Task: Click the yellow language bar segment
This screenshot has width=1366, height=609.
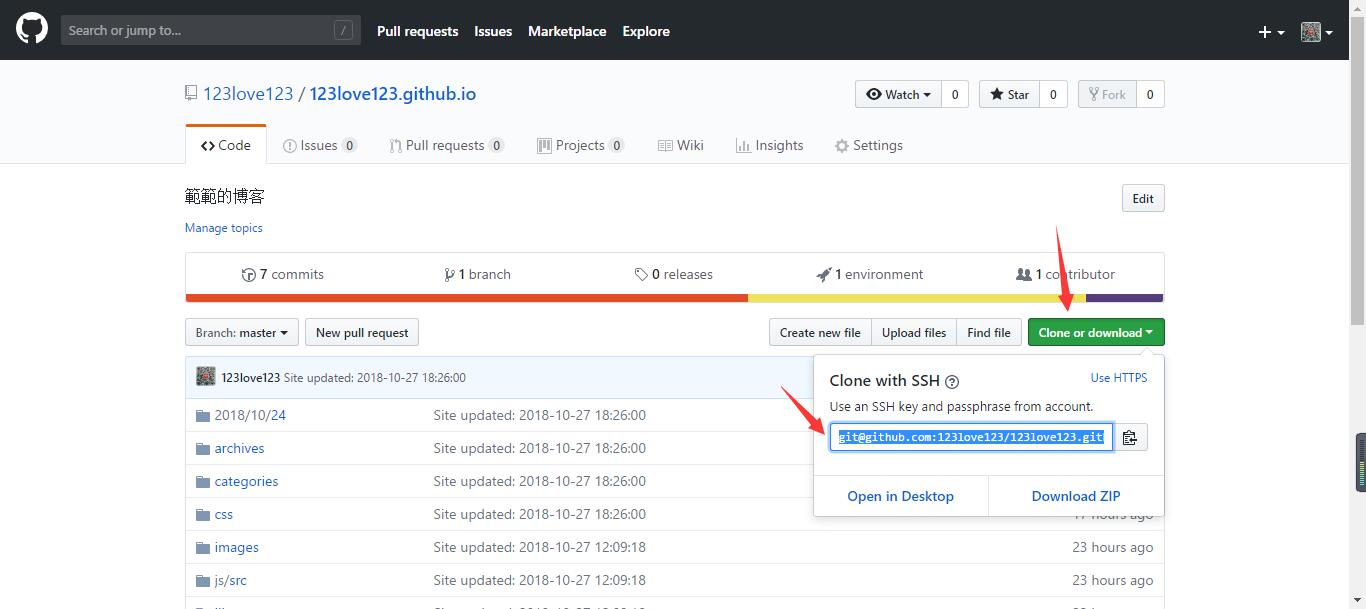Action: pos(917,298)
